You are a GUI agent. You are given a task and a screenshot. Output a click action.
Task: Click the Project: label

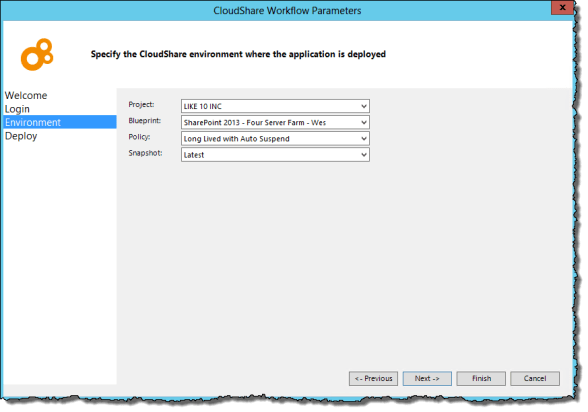pyautogui.click(x=141, y=105)
